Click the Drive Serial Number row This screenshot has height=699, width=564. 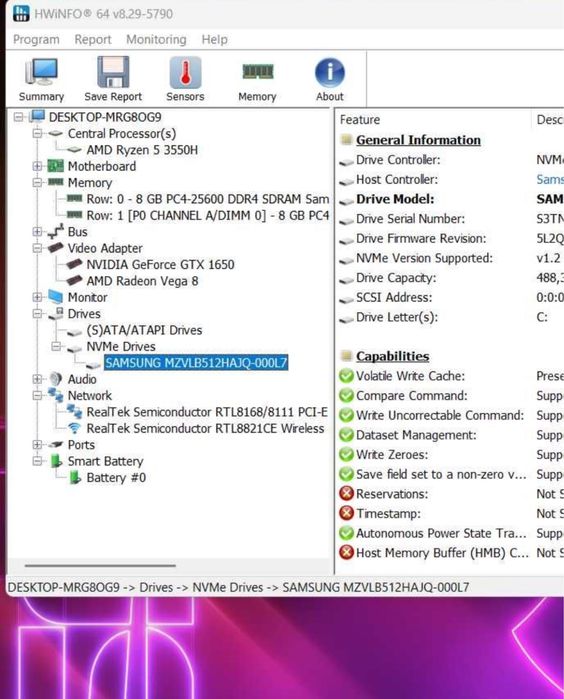(x=450, y=218)
